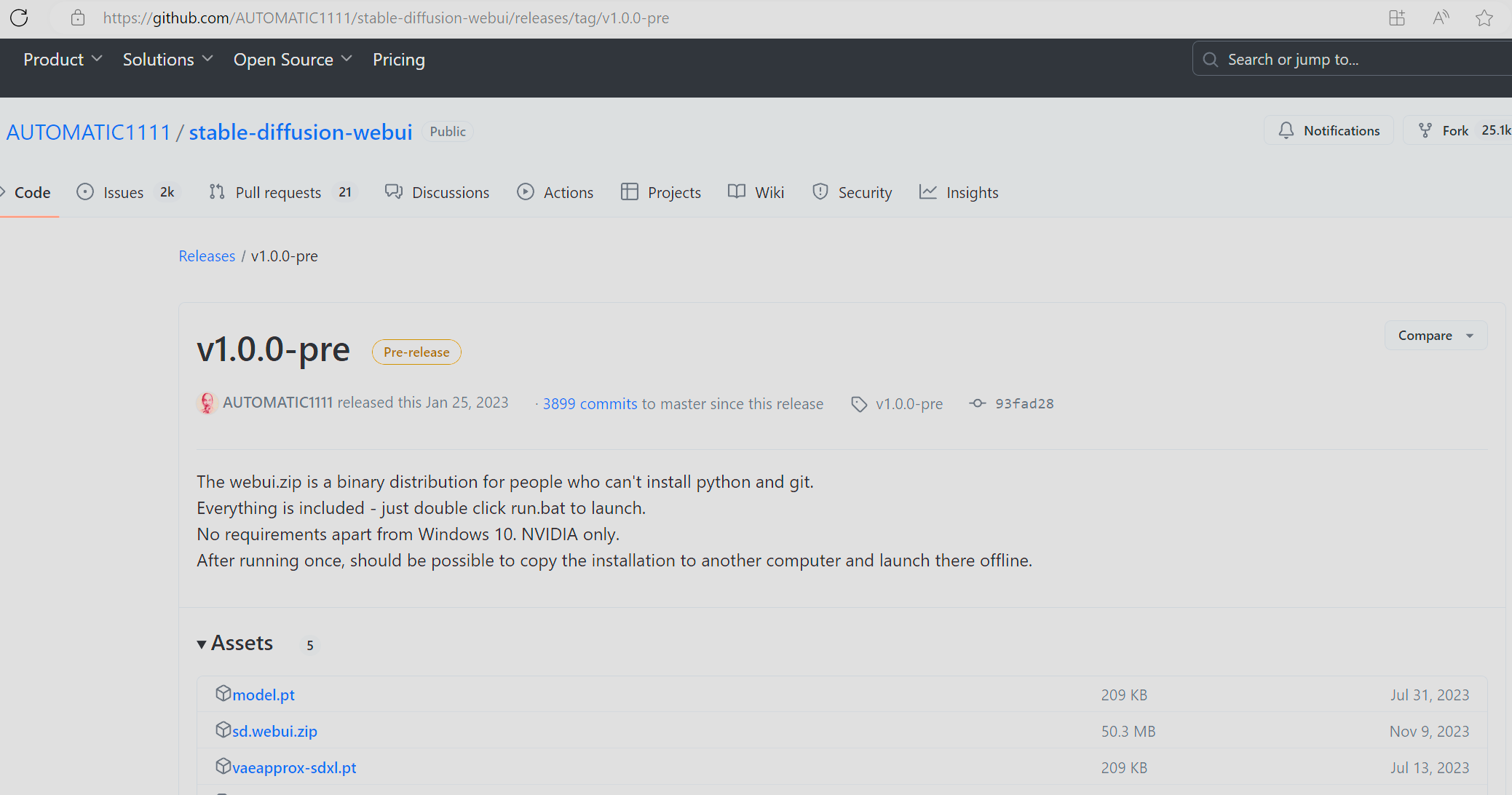Go to Pricing page
Image resolution: width=1512 pixels, height=795 pixels.
pos(399,60)
